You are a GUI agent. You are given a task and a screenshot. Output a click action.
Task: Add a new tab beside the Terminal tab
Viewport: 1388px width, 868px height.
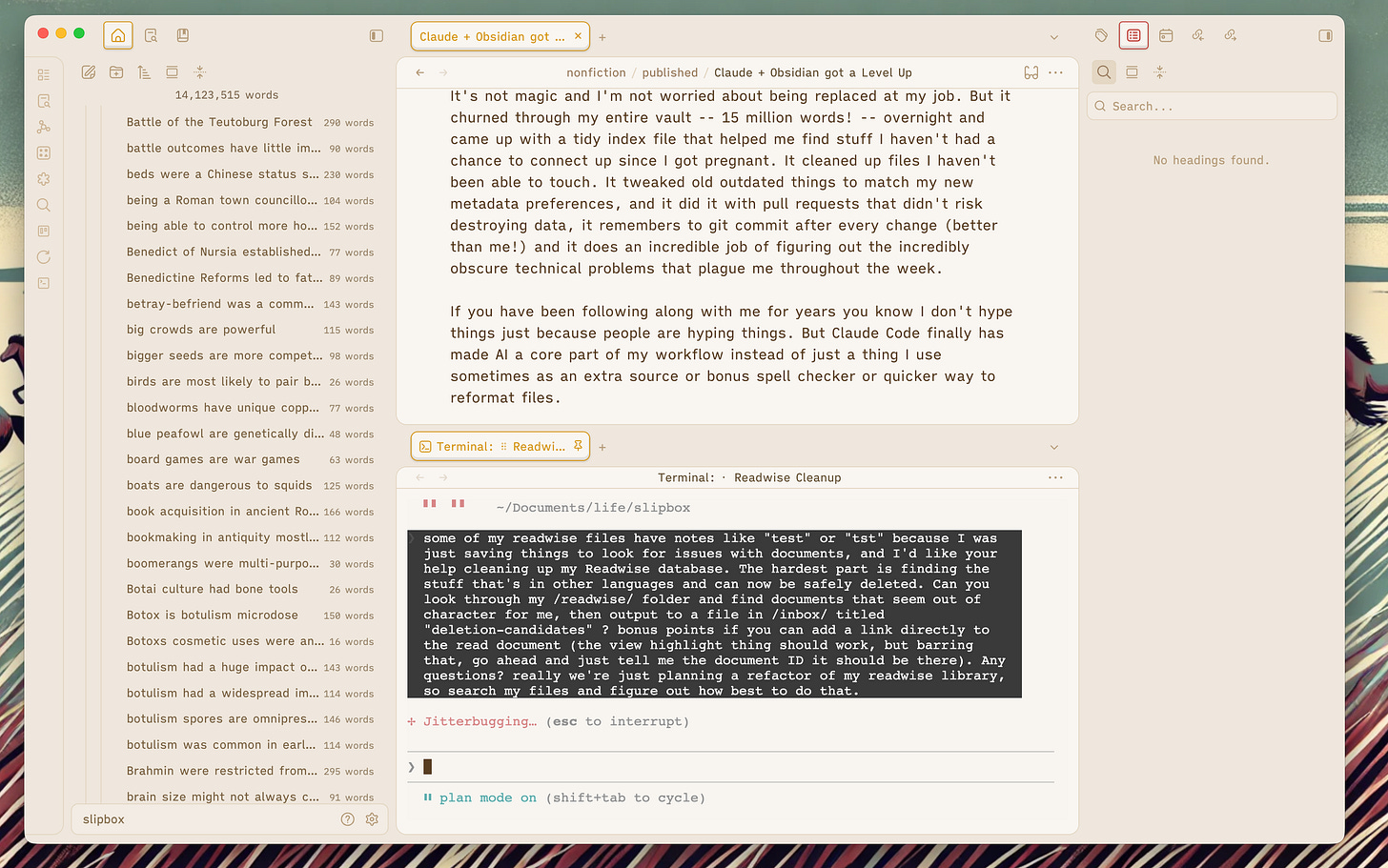click(602, 447)
